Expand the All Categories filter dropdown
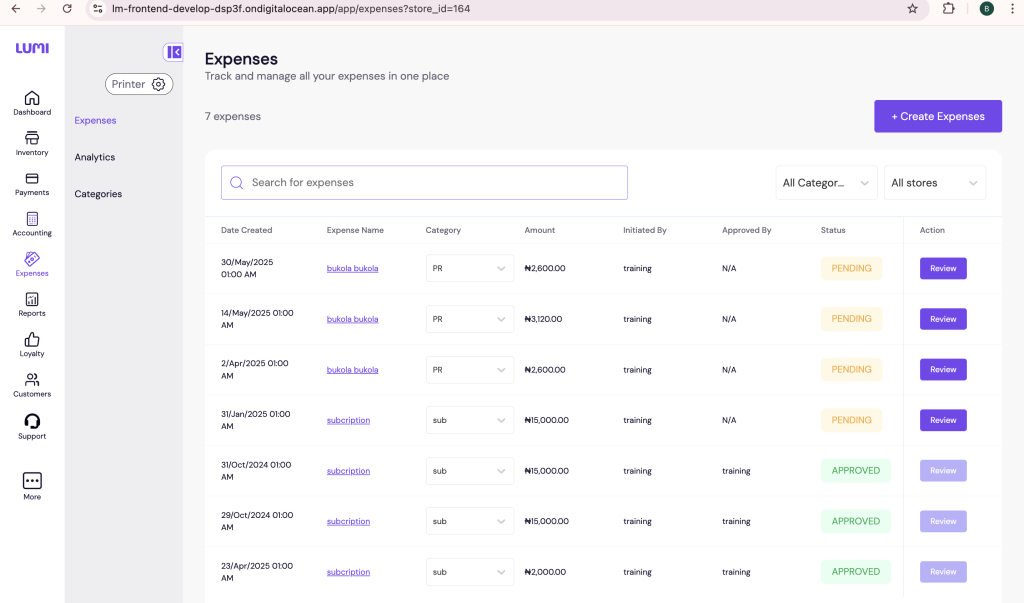Screen dimensions: 1024x603 pyautogui.click(x=826, y=183)
